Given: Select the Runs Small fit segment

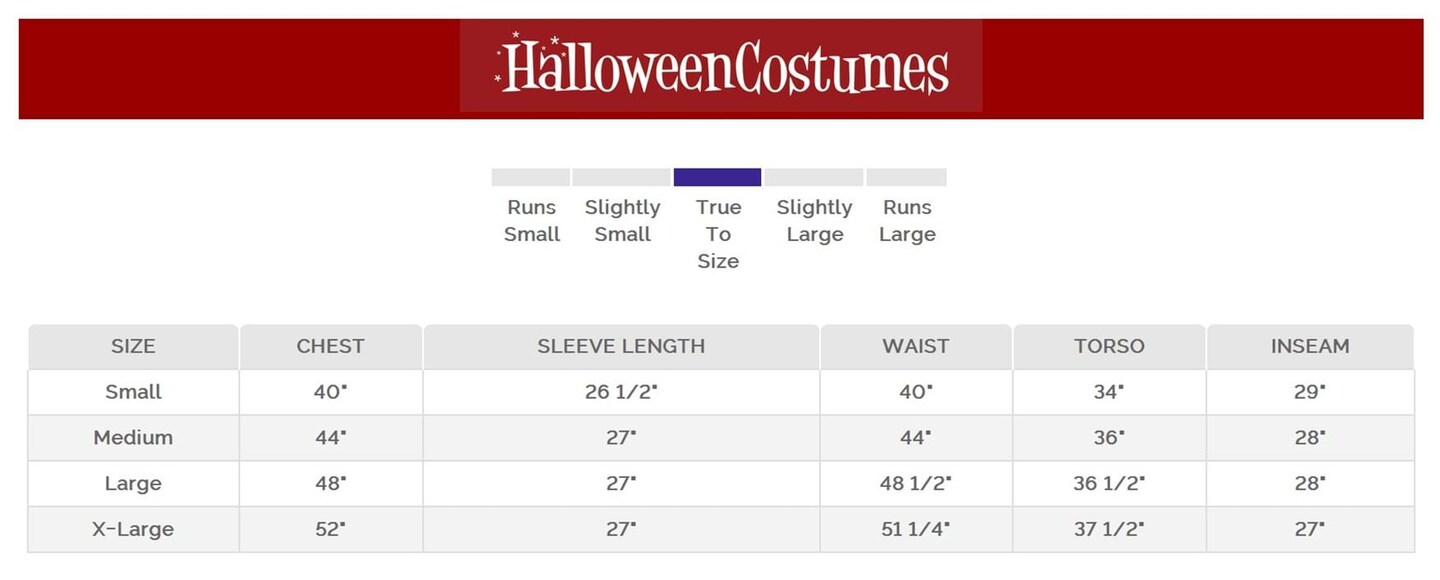Looking at the screenshot, I should [530, 177].
